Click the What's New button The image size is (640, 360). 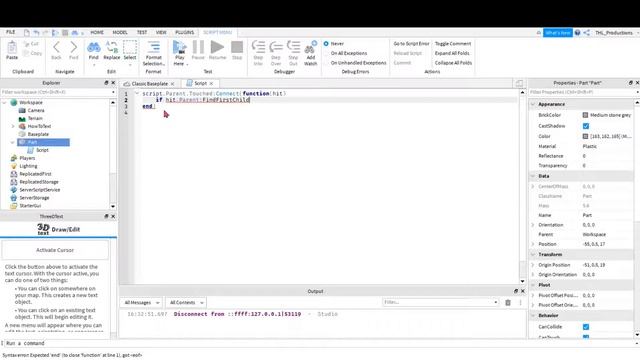click(x=558, y=33)
